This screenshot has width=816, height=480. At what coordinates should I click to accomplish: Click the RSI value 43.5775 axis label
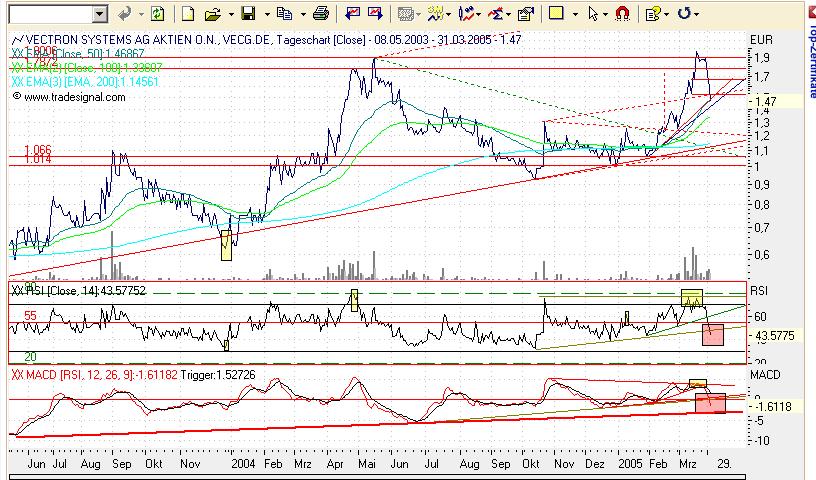click(x=775, y=336)
